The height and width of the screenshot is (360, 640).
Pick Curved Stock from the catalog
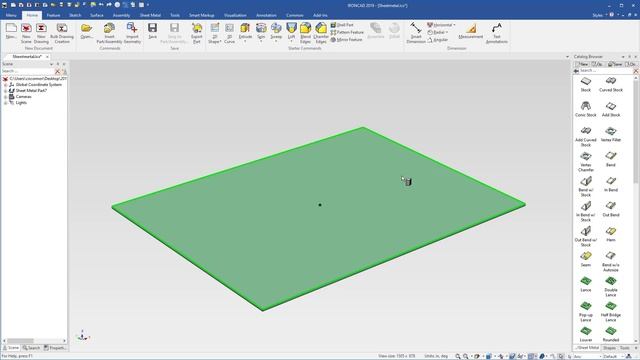[611, 84]
